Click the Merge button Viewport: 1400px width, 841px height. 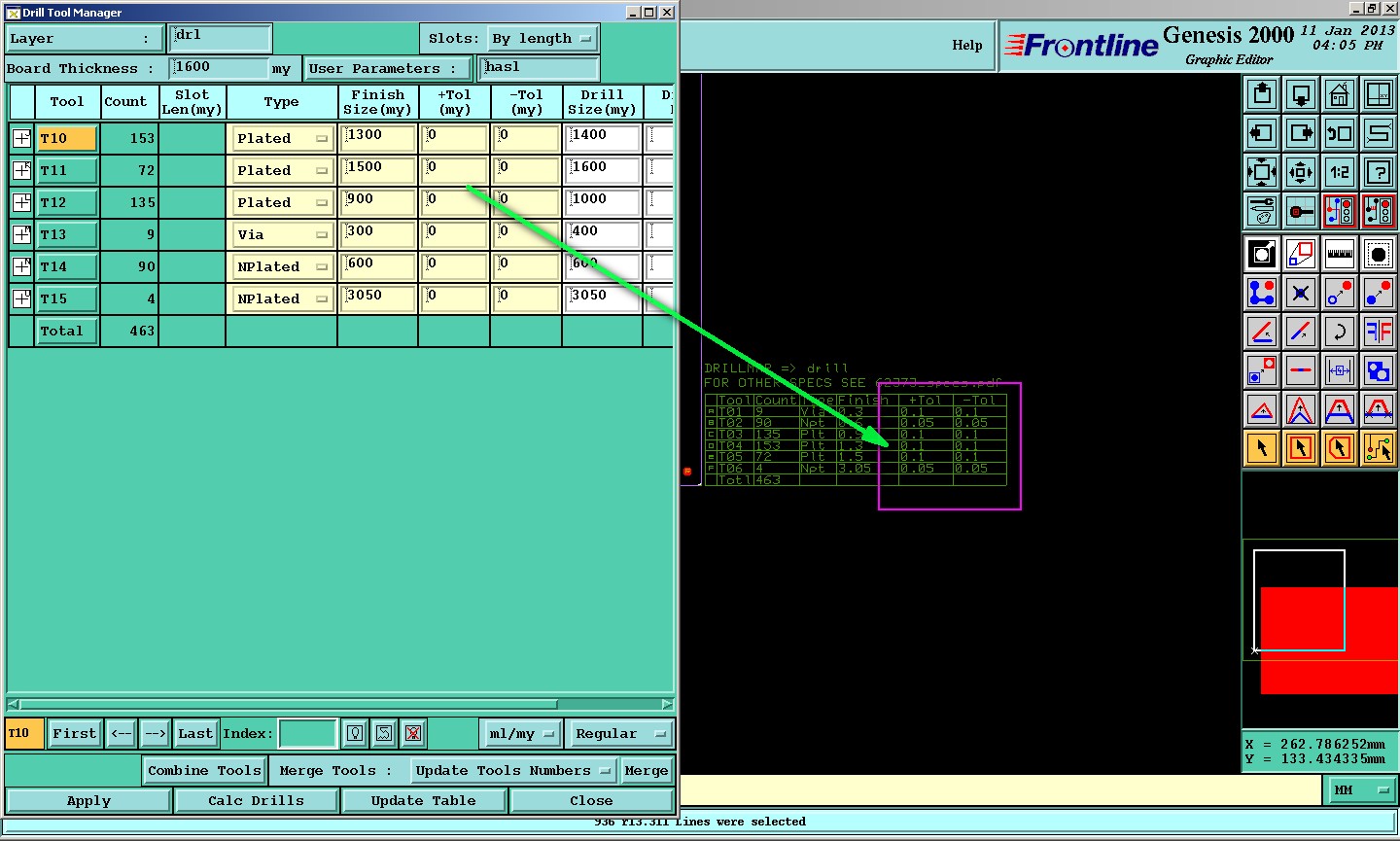coord(647,770)
